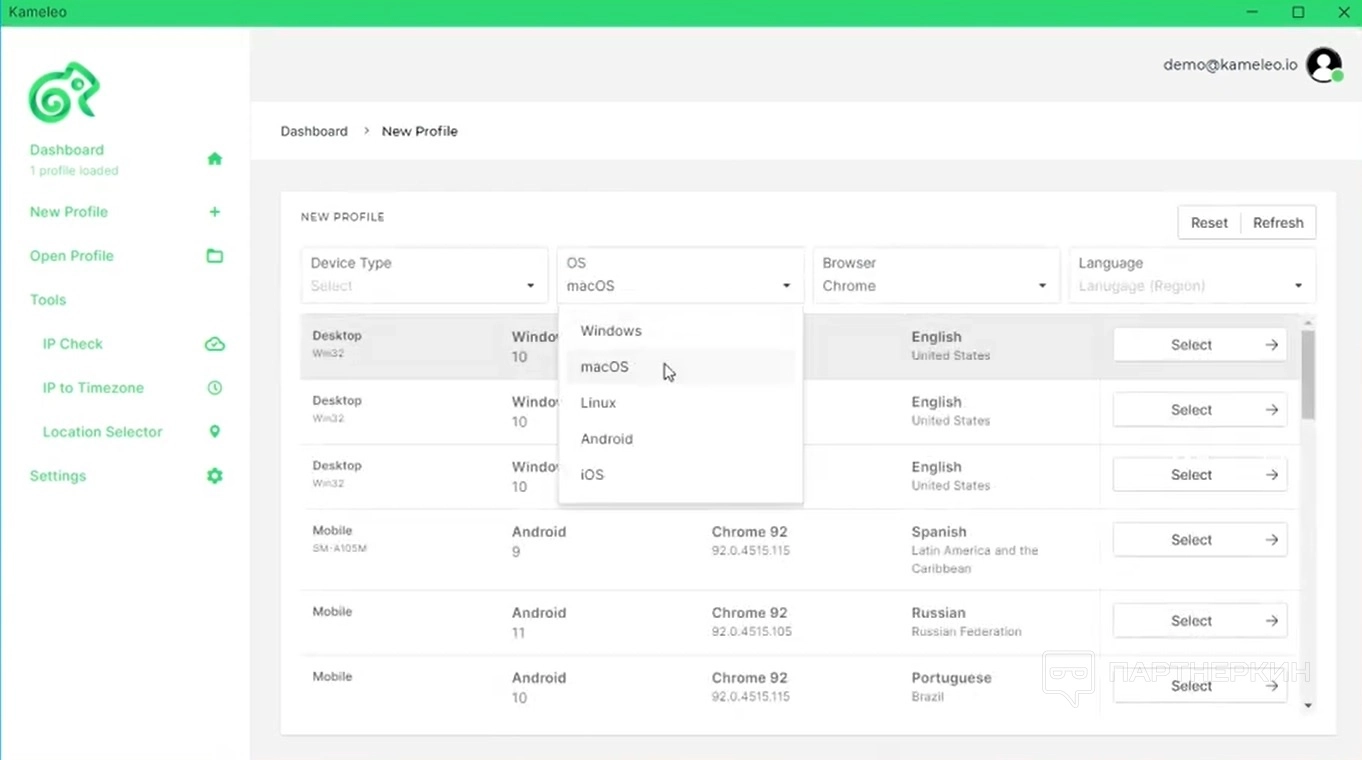Expand the Language region dropdown
Image resolution: width=1362 pixels, height=760 pixels.
[1191, 275]
